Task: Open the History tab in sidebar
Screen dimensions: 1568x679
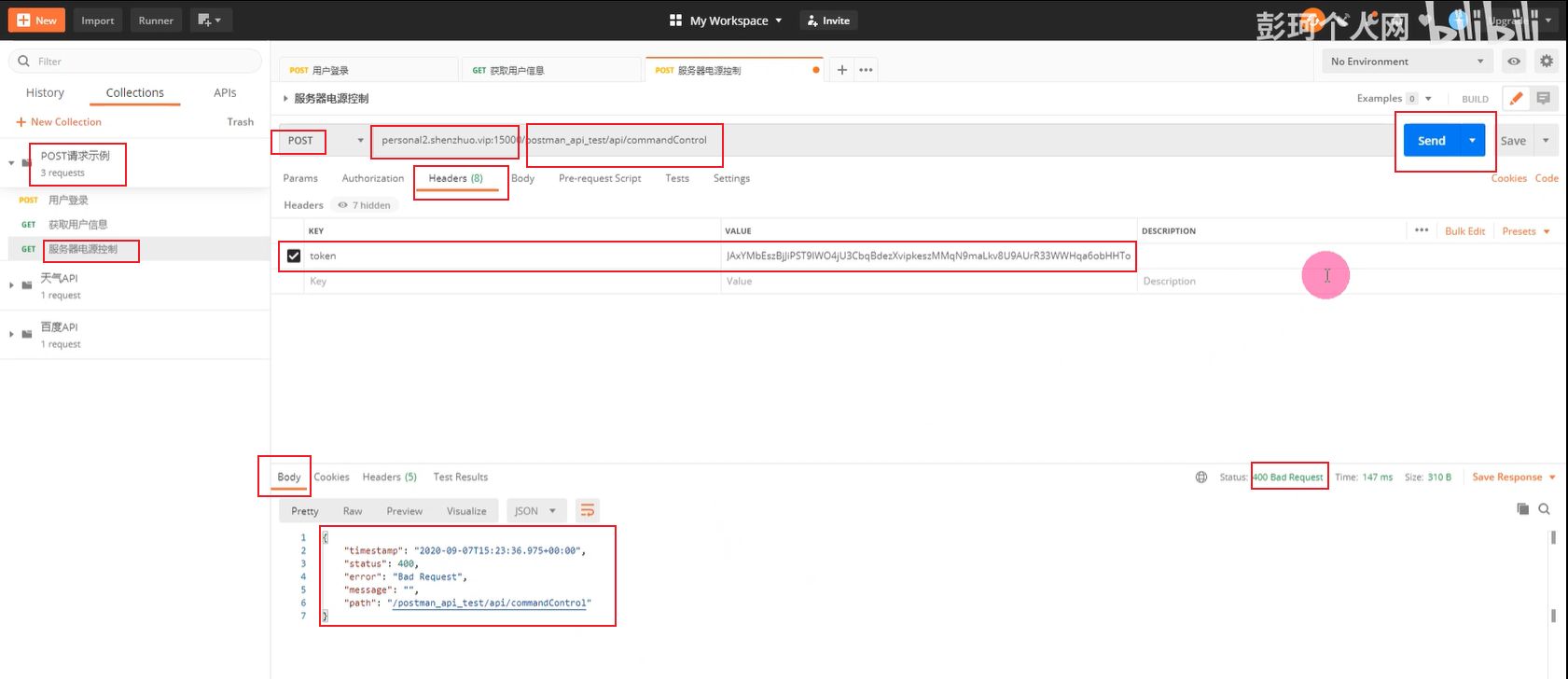Action: [45, 92]
